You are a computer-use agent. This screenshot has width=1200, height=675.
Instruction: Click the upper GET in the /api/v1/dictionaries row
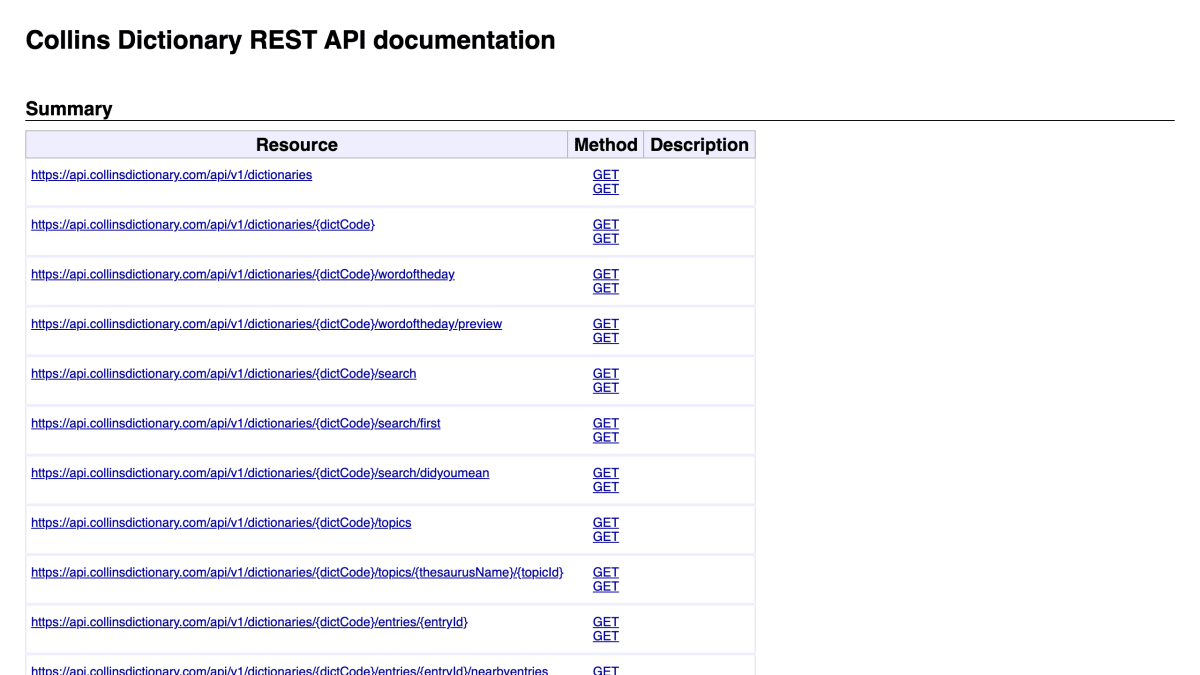[606, 175]
